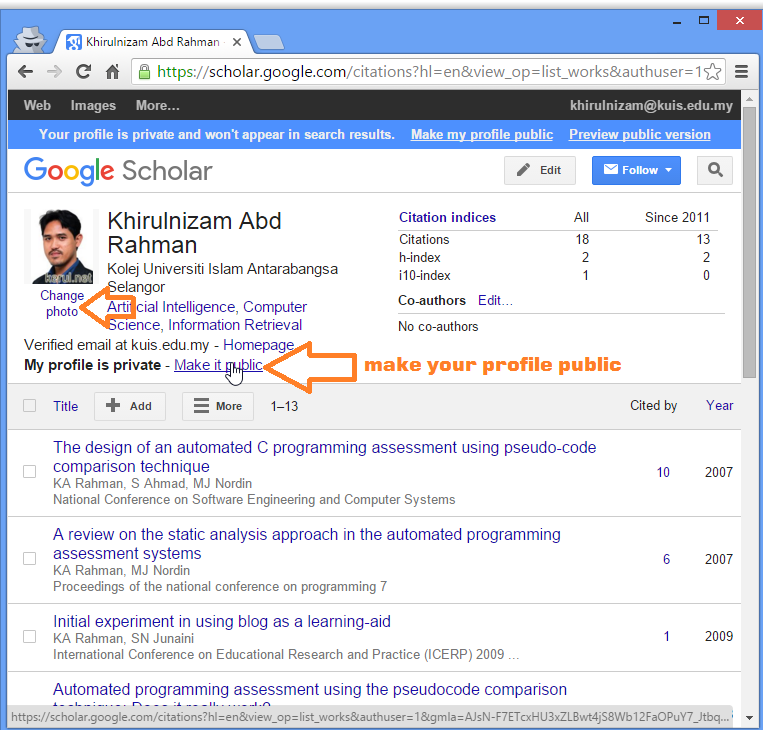The width and height of the screenshot is (763, 730).
Task: Bookmark this page with the star icon
Action: coord(712,72)
